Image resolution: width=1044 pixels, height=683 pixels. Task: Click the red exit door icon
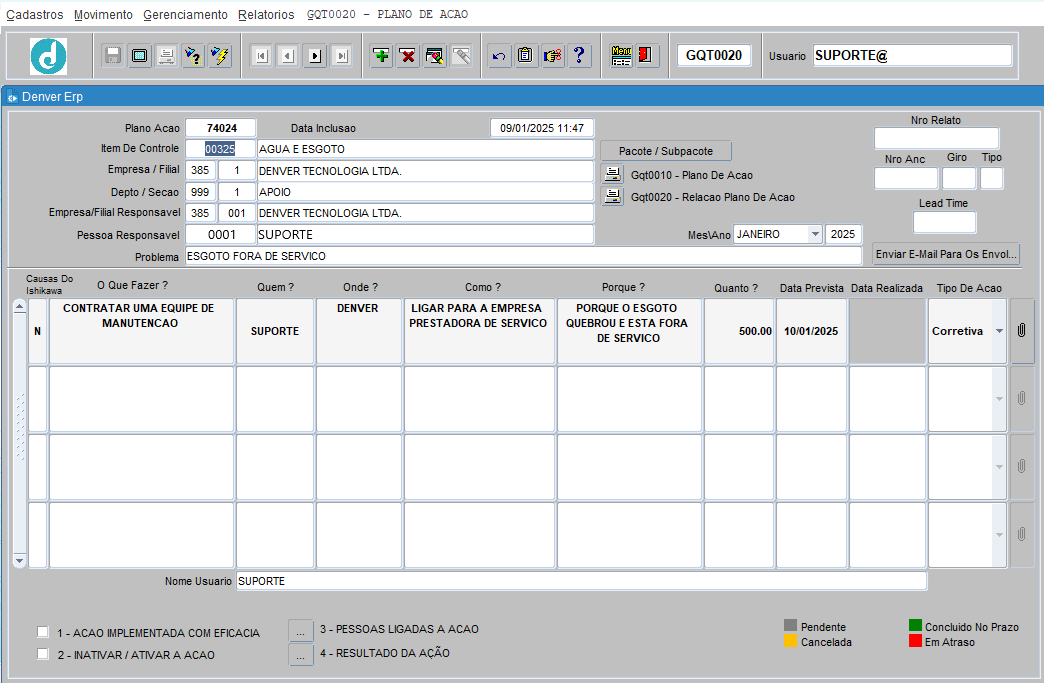tap(646, 56)
